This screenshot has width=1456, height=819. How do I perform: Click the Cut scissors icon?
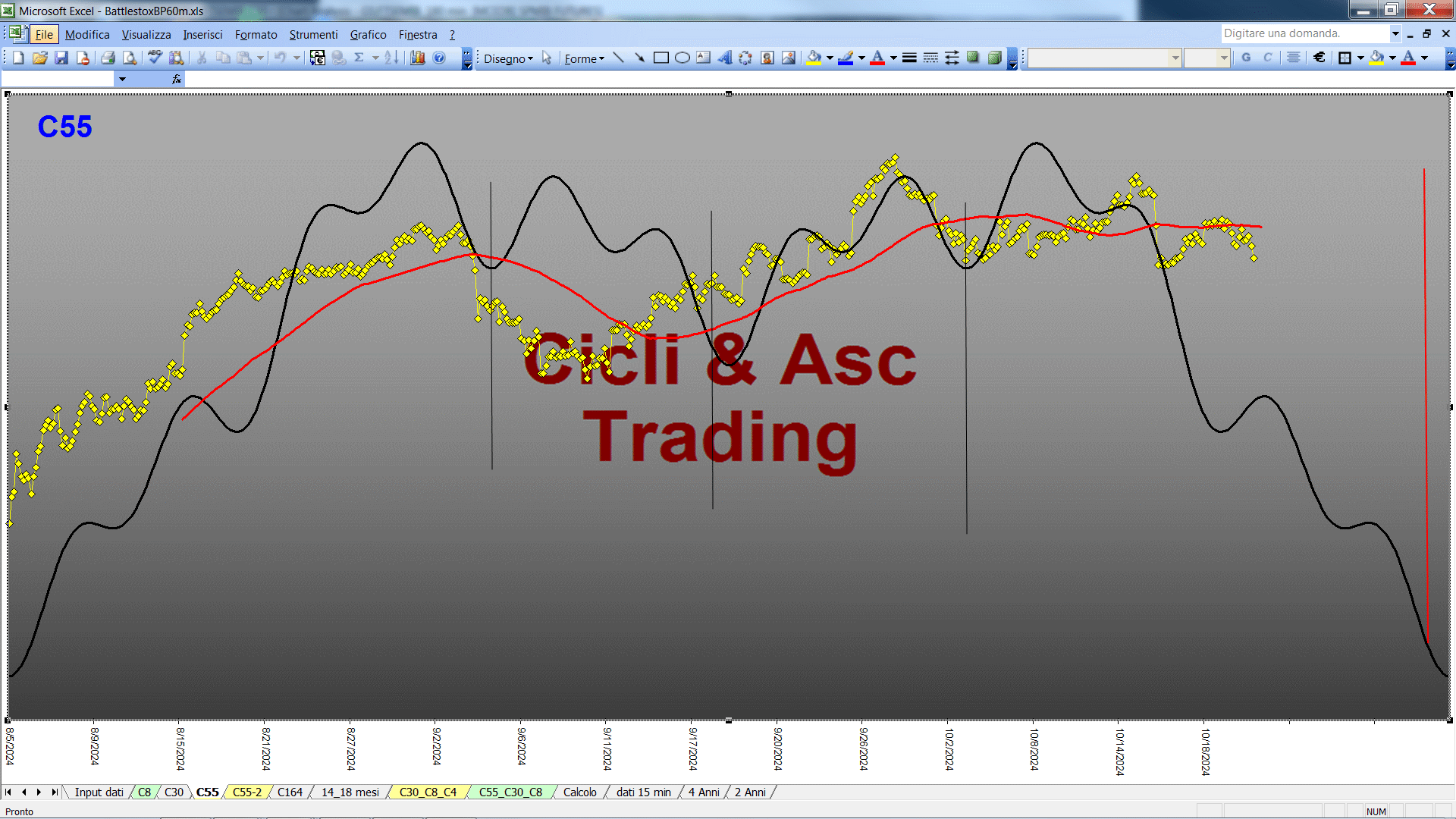(x=202, y=58)
